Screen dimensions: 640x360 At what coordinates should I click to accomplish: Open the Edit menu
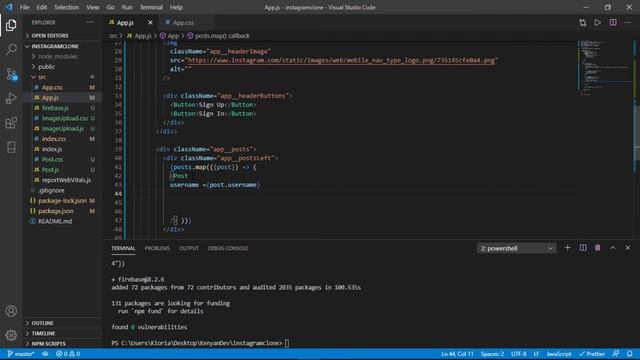click(x=42, y=7)
